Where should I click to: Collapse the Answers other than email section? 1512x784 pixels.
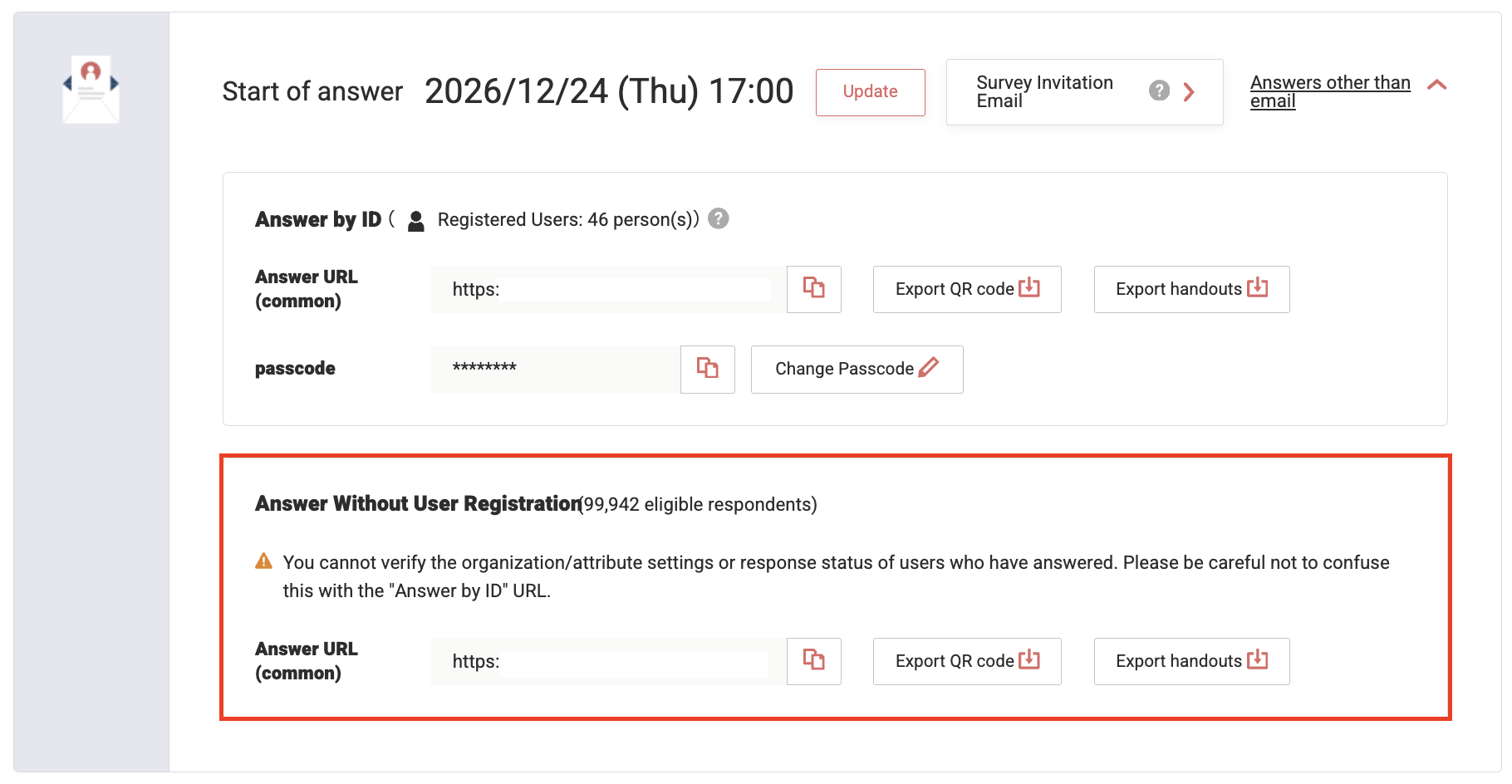pyautogui.click(x=1436, y=85)
